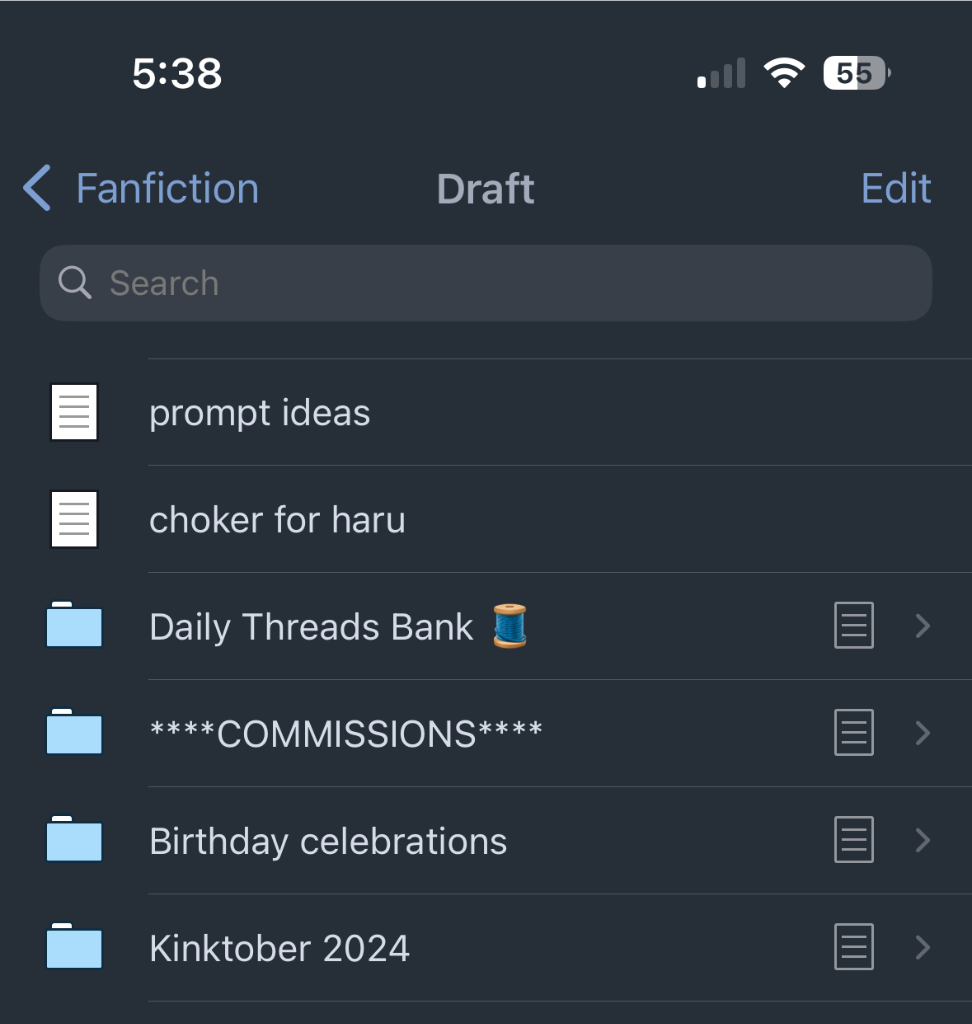
Task: Expand the Kinktober 2024 chevron
Action: (922, 947)
